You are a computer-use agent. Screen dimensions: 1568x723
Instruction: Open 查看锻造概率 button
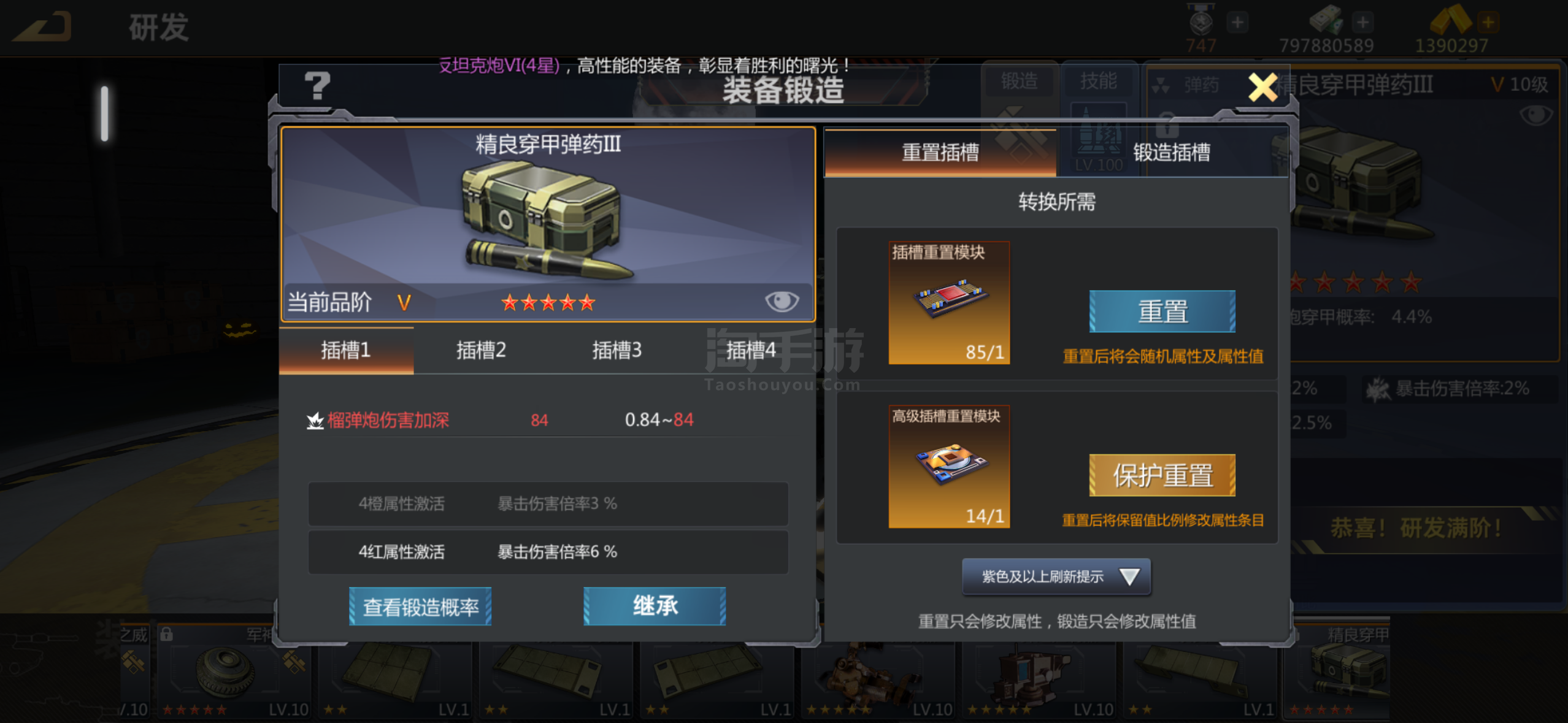pos(420,606)
